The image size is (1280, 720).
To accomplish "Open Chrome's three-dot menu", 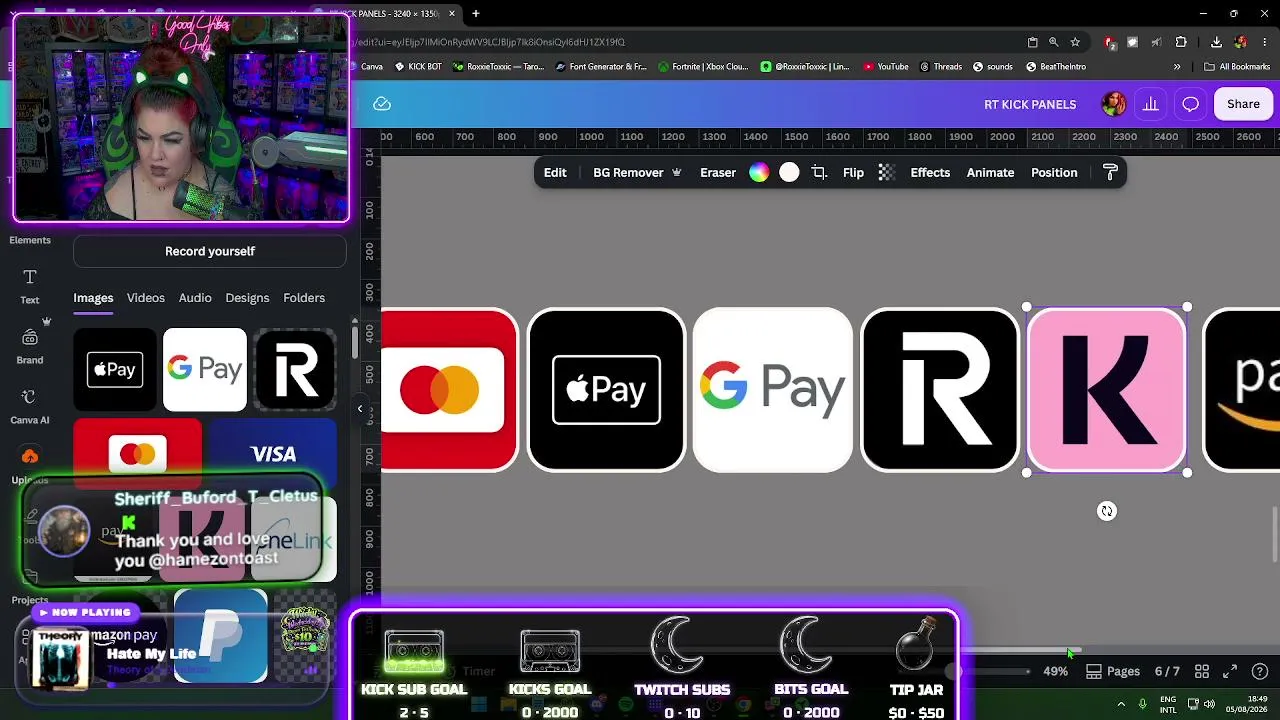I will pos(1265,42).
